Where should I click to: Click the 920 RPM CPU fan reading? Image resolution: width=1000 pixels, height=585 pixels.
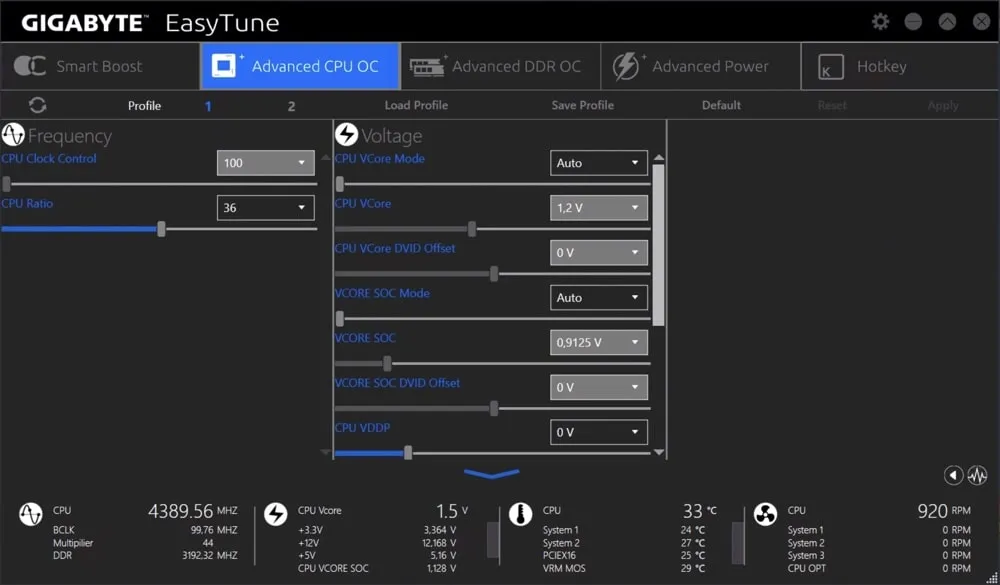[944, 511]
